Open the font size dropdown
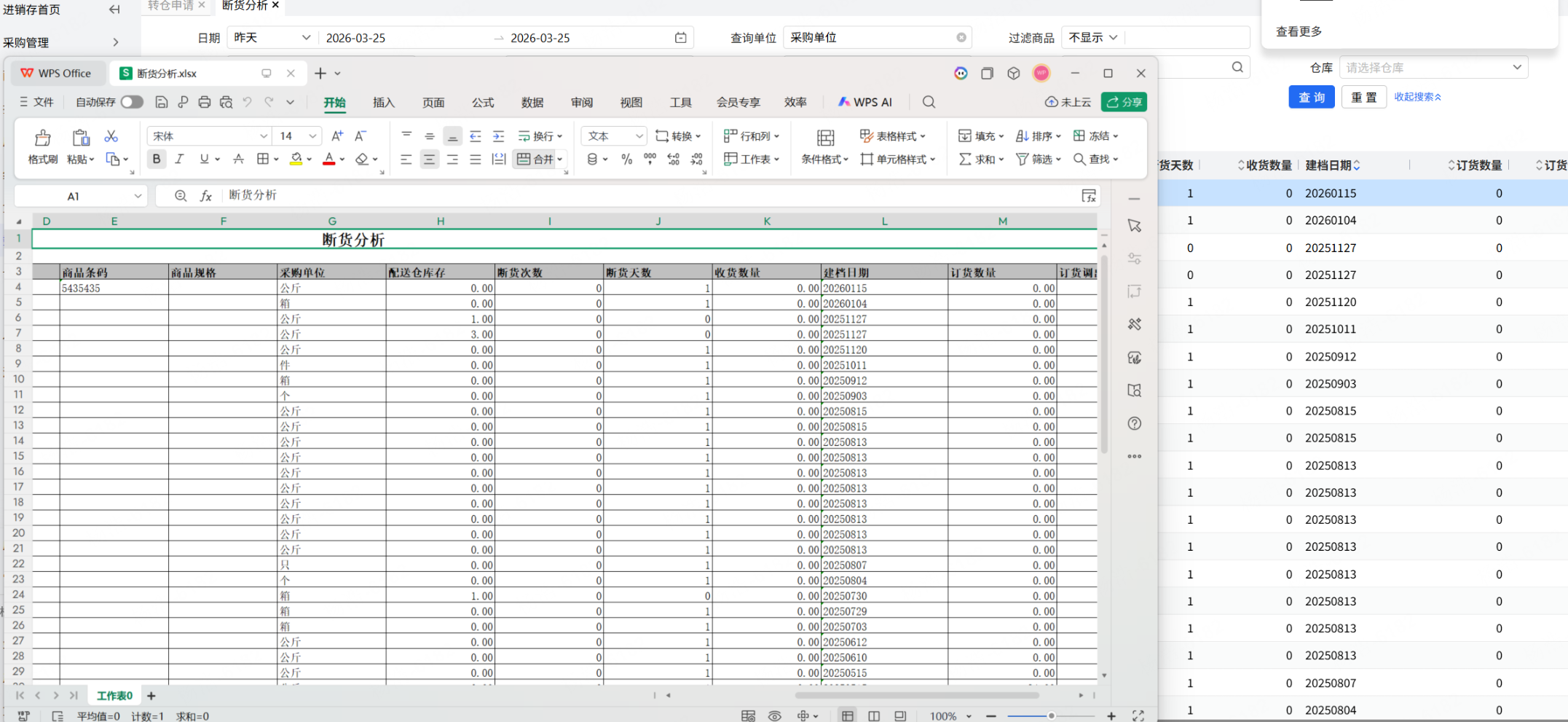Screen dimensions: 1568x722 (x=312, y=136)
